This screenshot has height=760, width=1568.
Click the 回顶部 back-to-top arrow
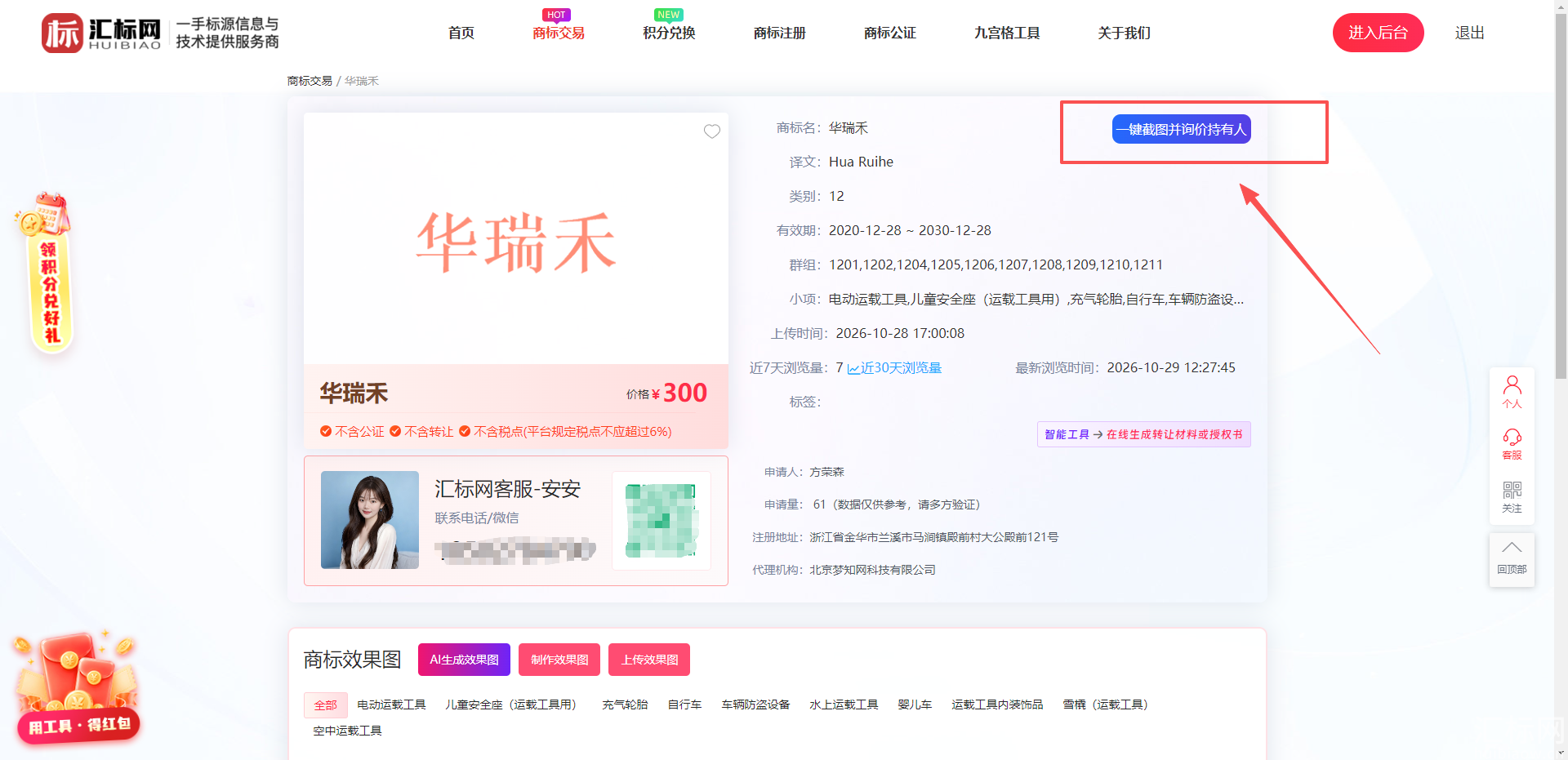pos(1512,558)
